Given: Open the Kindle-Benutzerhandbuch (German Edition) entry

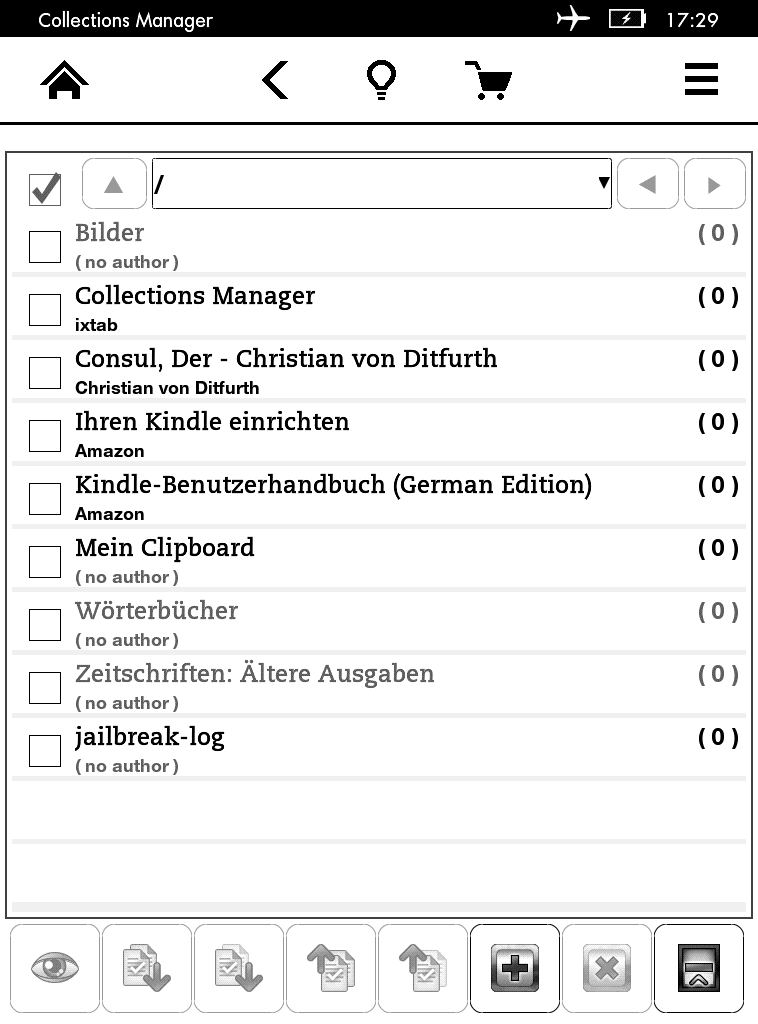Looking at the screenshot, I should (379, 498).
